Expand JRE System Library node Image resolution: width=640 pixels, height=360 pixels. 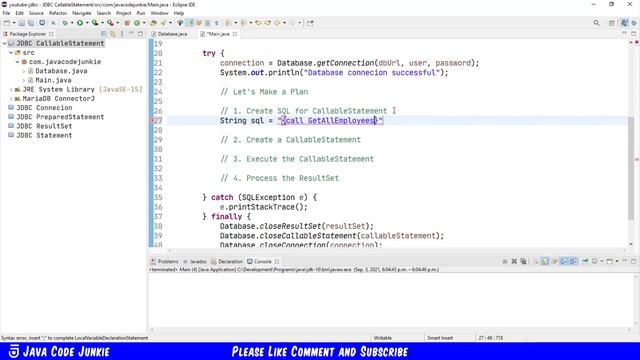tap(11, 89)
